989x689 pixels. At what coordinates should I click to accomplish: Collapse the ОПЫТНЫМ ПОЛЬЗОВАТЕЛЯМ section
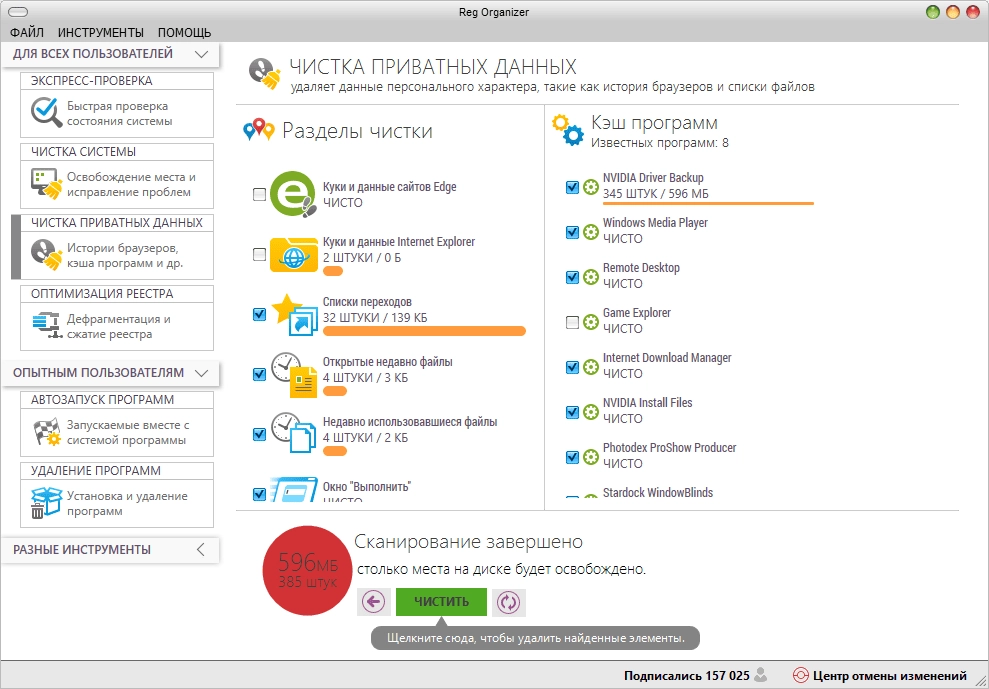(201, 373)
